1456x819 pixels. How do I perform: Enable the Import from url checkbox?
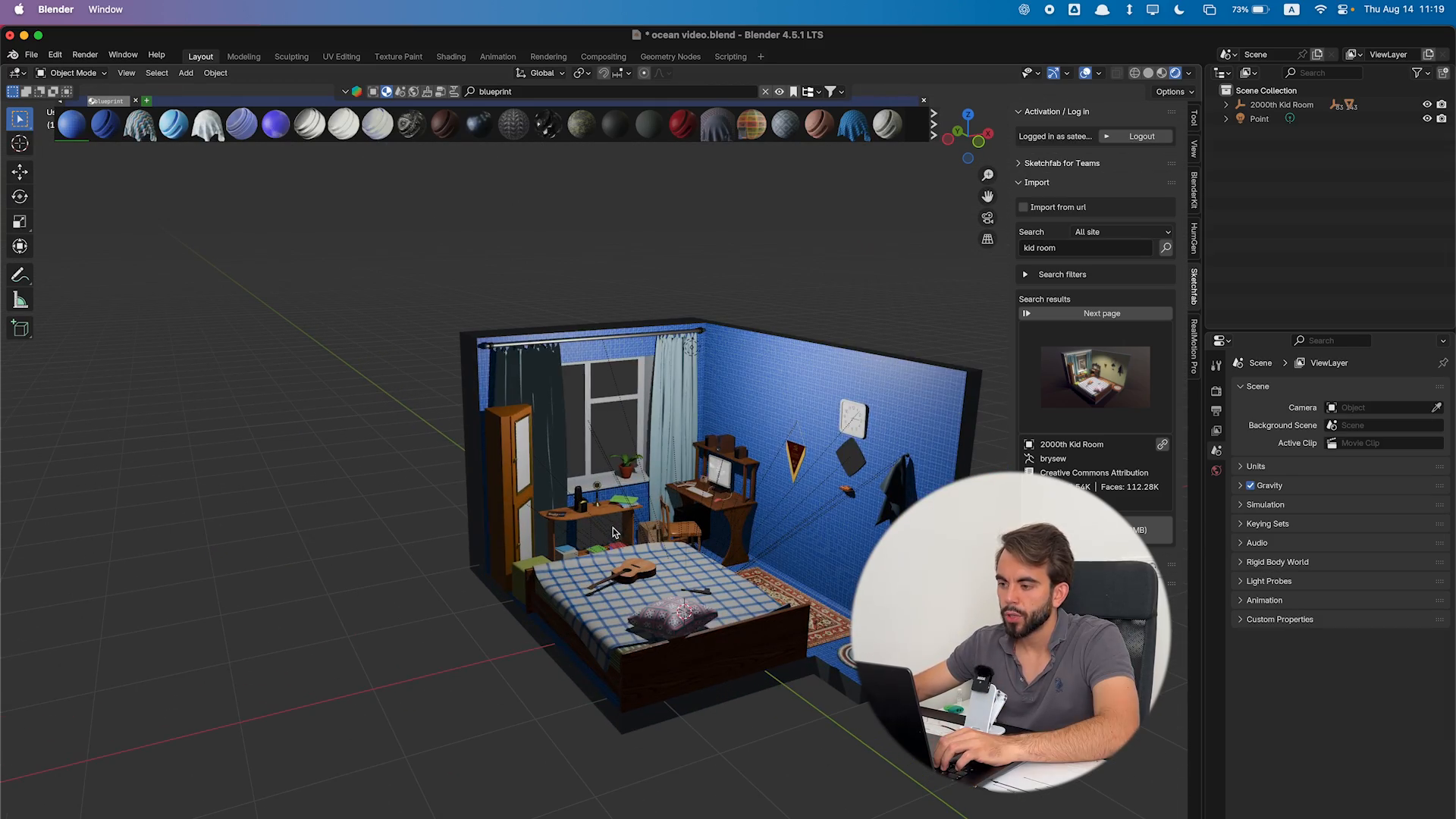pos(1023,207)
